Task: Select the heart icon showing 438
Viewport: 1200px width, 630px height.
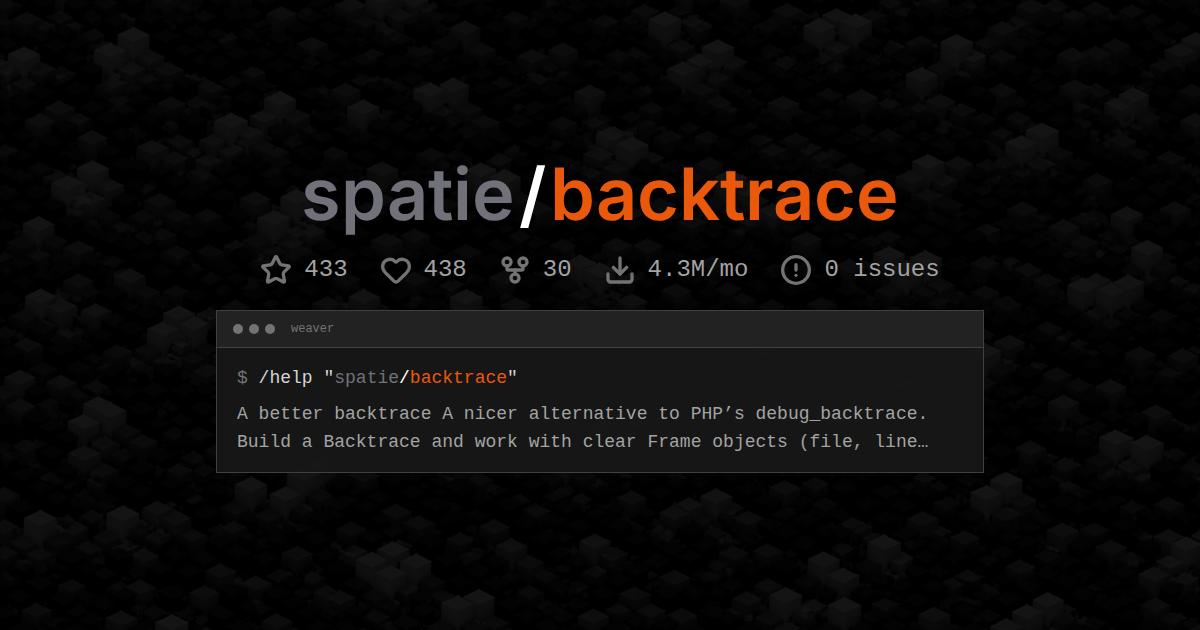Action: [x=396, y=269]
